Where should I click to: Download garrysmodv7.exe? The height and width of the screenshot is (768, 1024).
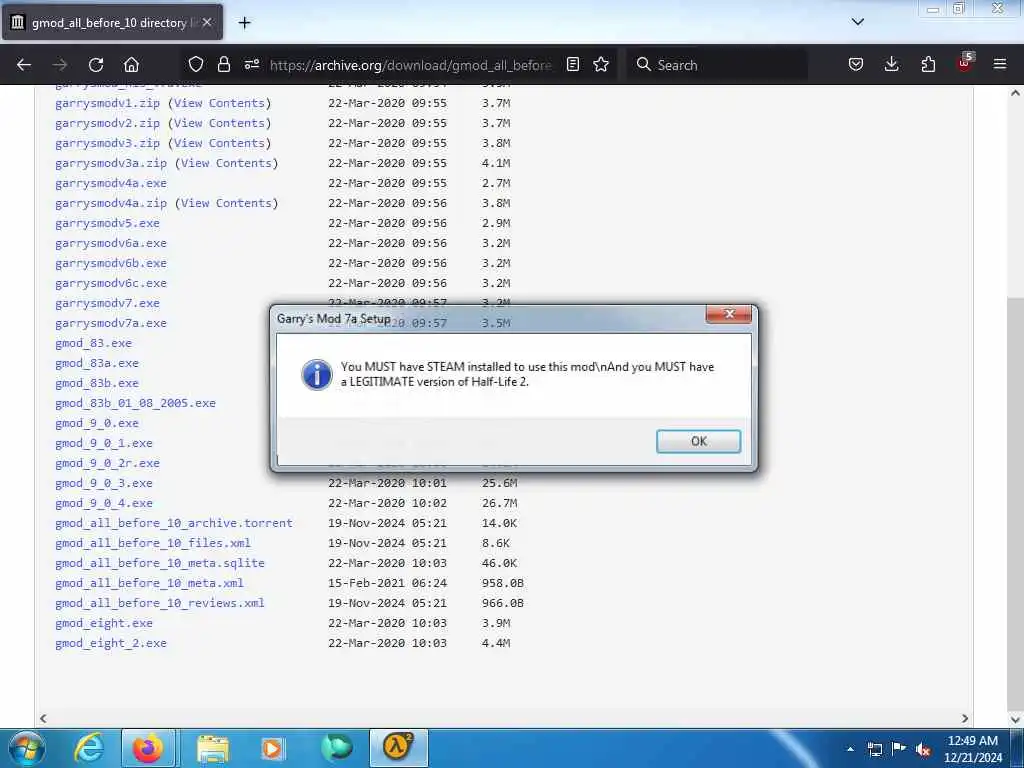click(x=107, y=303)
